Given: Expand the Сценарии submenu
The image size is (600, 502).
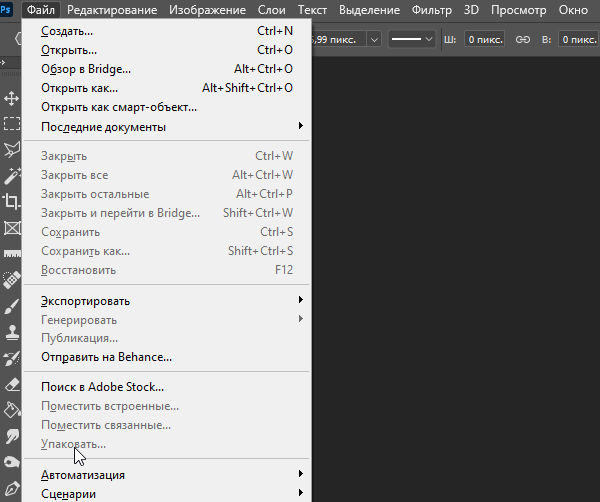Looking at the screenshot, I should (x=167, y=494).
